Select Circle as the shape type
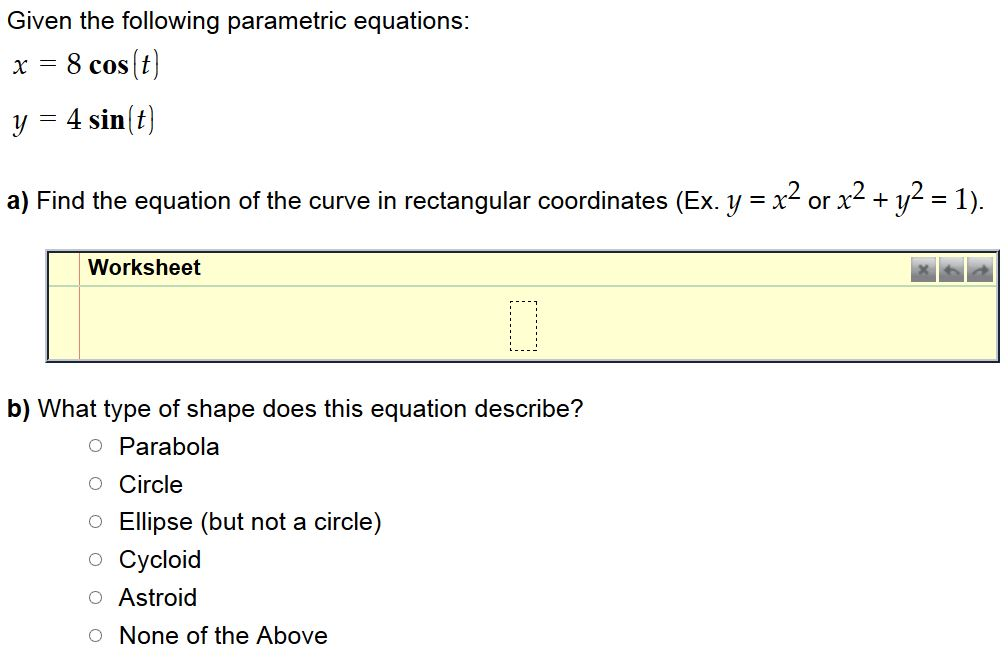The height and width of the screenshot is (660, 1008). (97, 483)
